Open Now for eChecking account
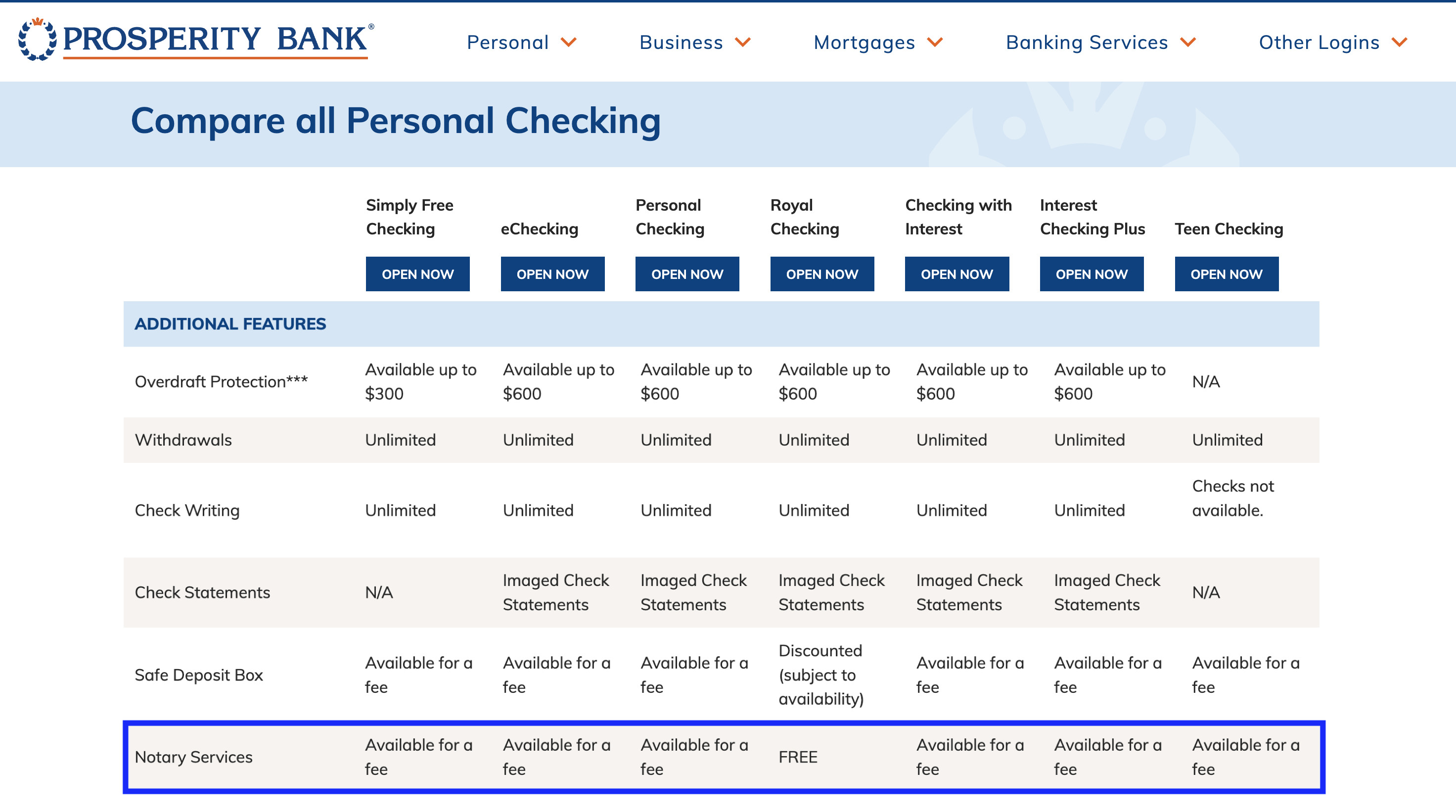The height and width of the screenshot is (812, 1456). [552, 274]
